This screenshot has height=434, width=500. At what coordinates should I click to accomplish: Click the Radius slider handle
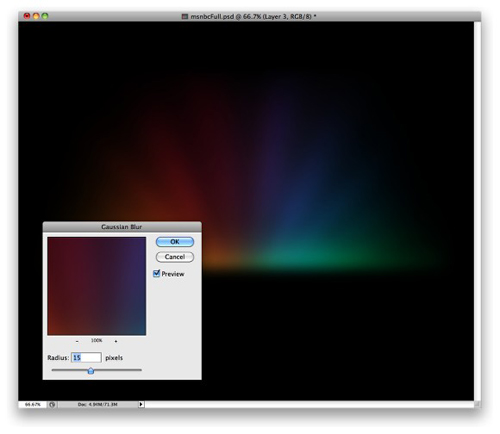click(91, 371)
